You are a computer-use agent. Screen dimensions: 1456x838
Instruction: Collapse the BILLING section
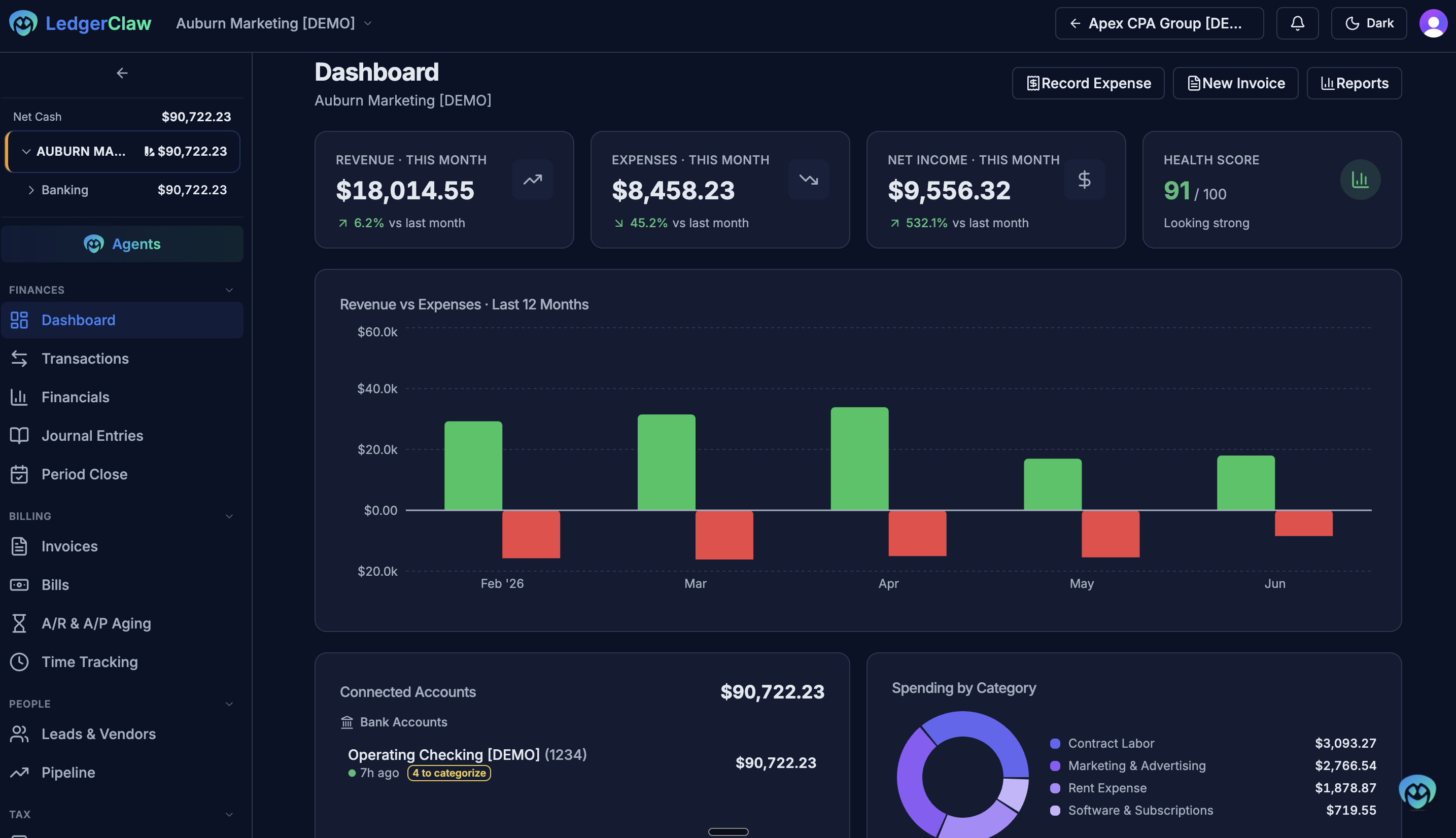click(x=229, y=516)
